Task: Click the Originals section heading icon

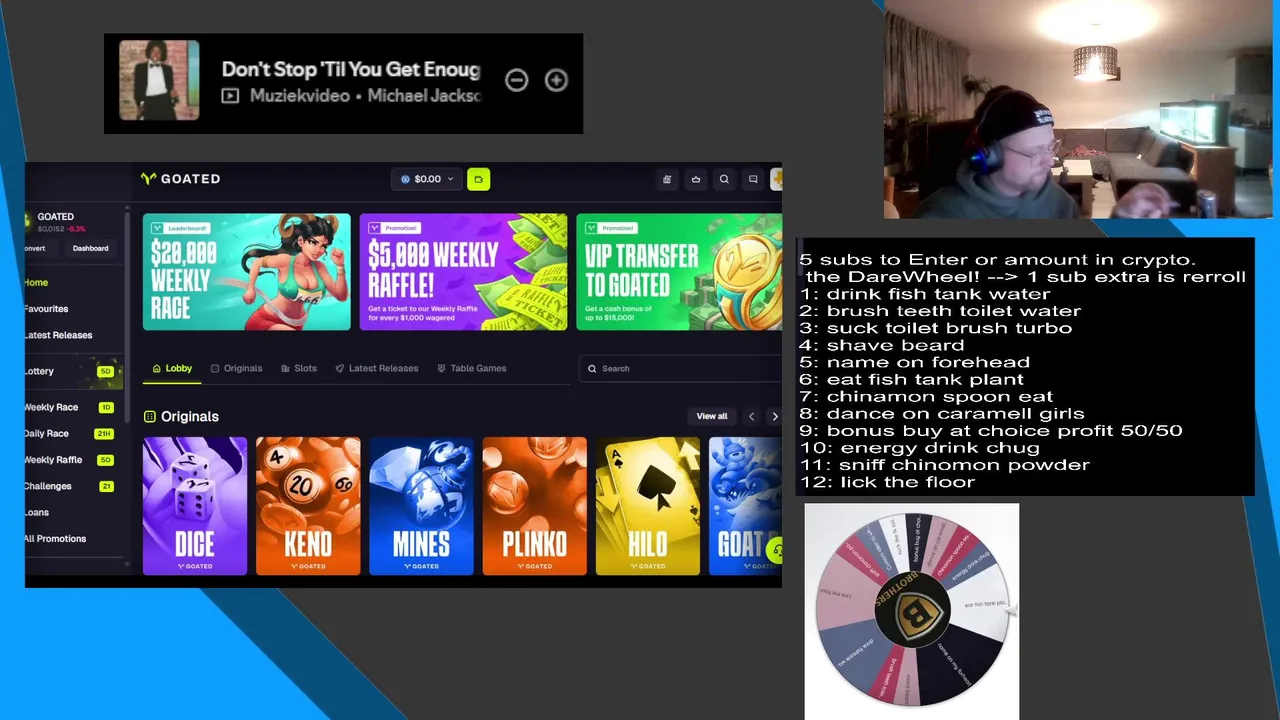Action: click(150, 416)
